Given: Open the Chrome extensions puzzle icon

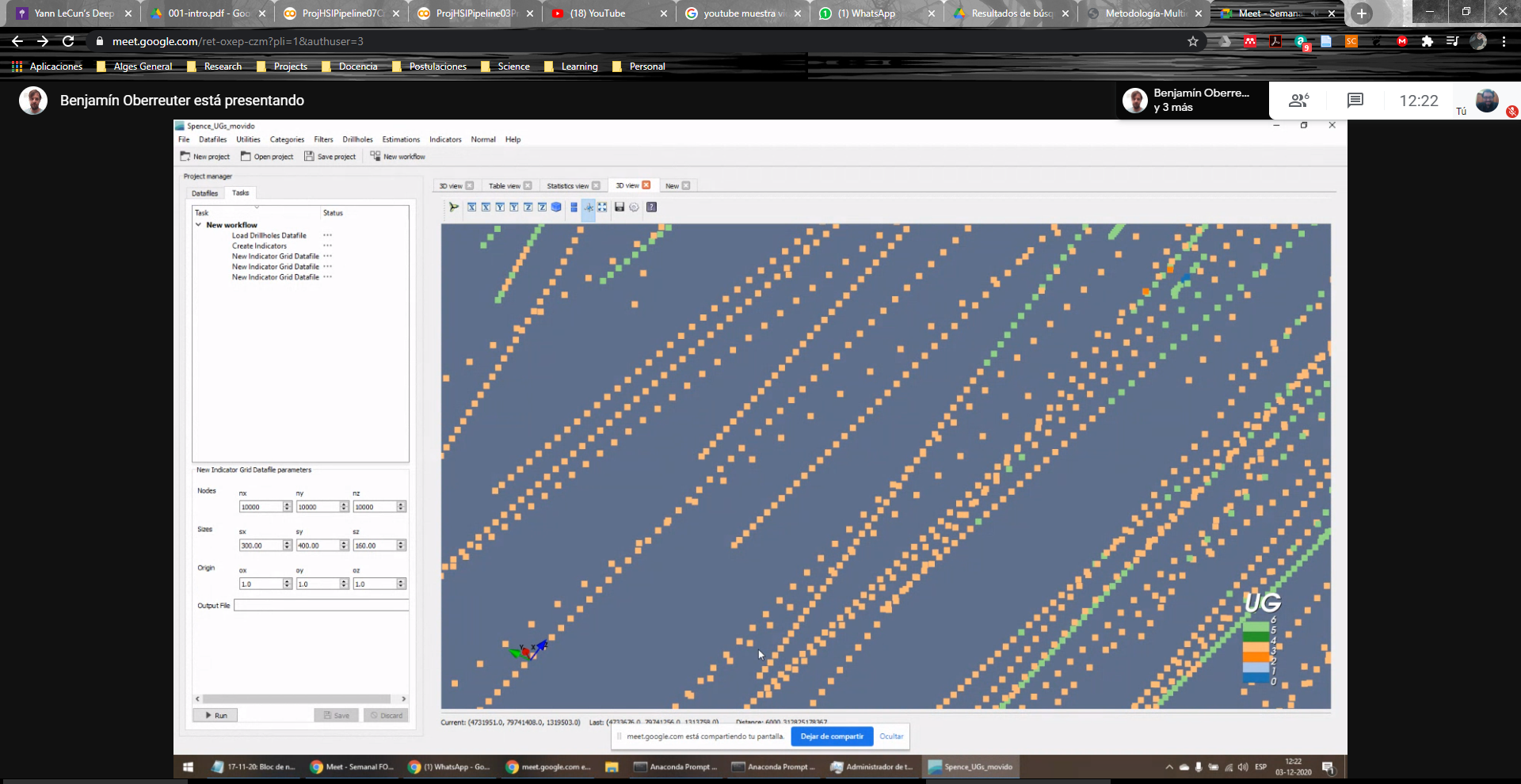Looking at the screenshot, I should [x=1428, y=41].
